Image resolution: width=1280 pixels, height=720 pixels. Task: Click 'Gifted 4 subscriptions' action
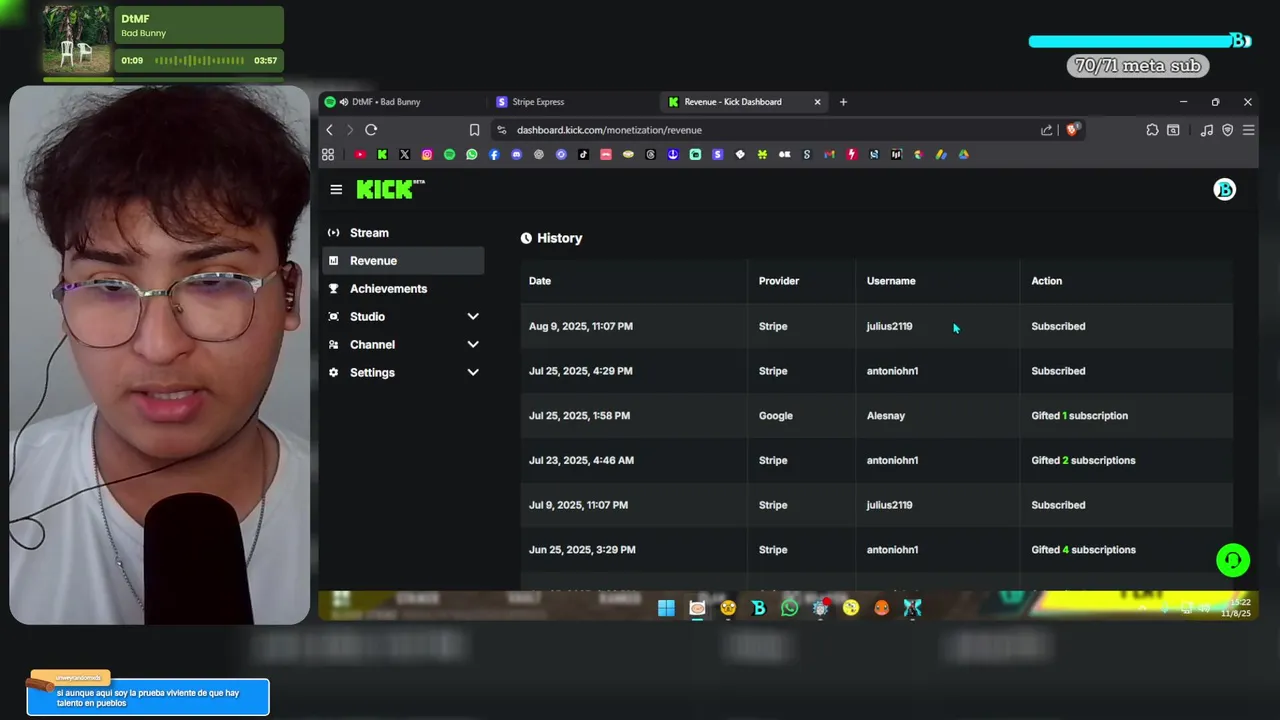pos(1084,550)
